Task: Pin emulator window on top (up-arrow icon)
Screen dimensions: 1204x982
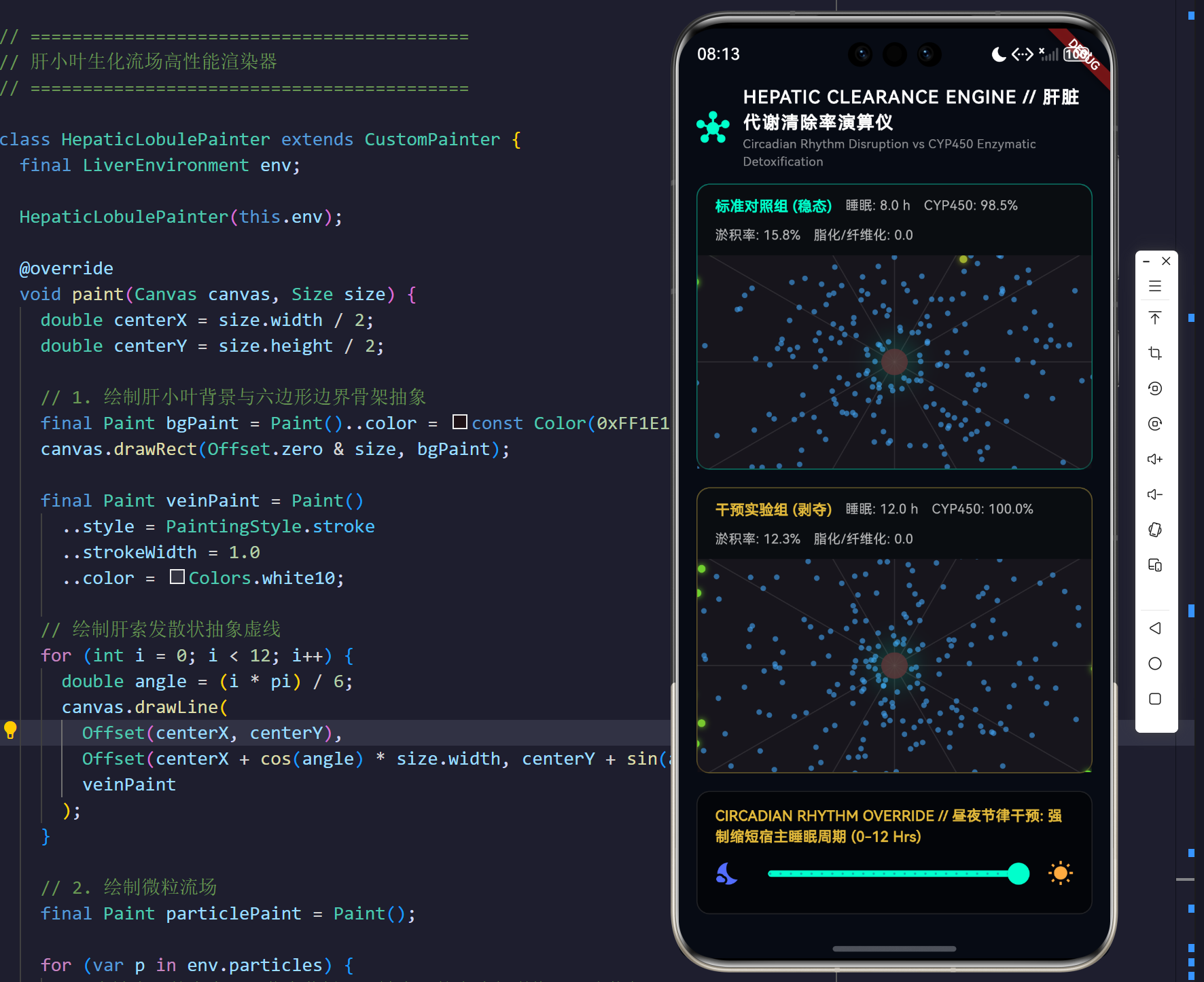Action: tap(1155, 318)
